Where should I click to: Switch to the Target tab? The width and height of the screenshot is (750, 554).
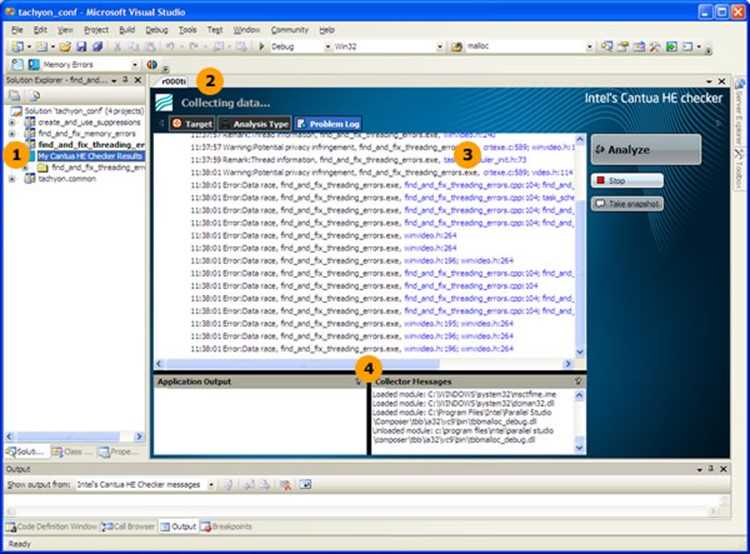tap(192, 124)
